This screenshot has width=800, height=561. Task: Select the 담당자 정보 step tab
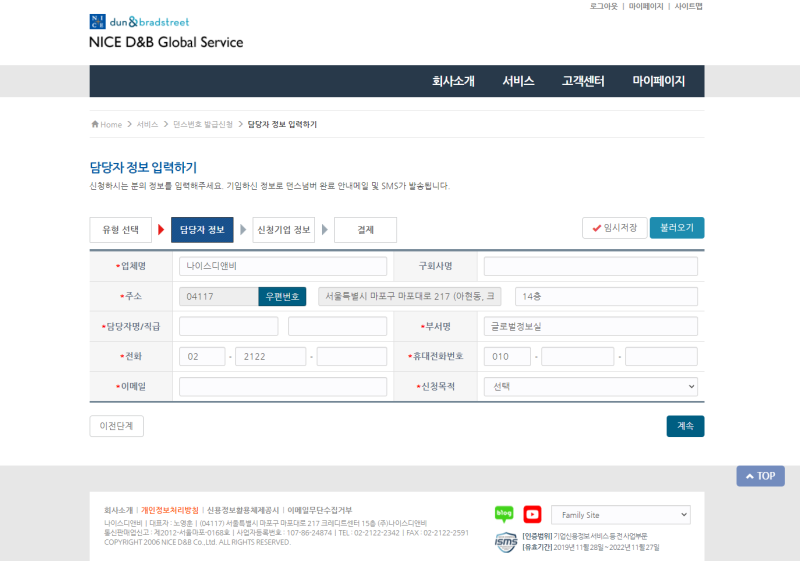tap(202, 230)
